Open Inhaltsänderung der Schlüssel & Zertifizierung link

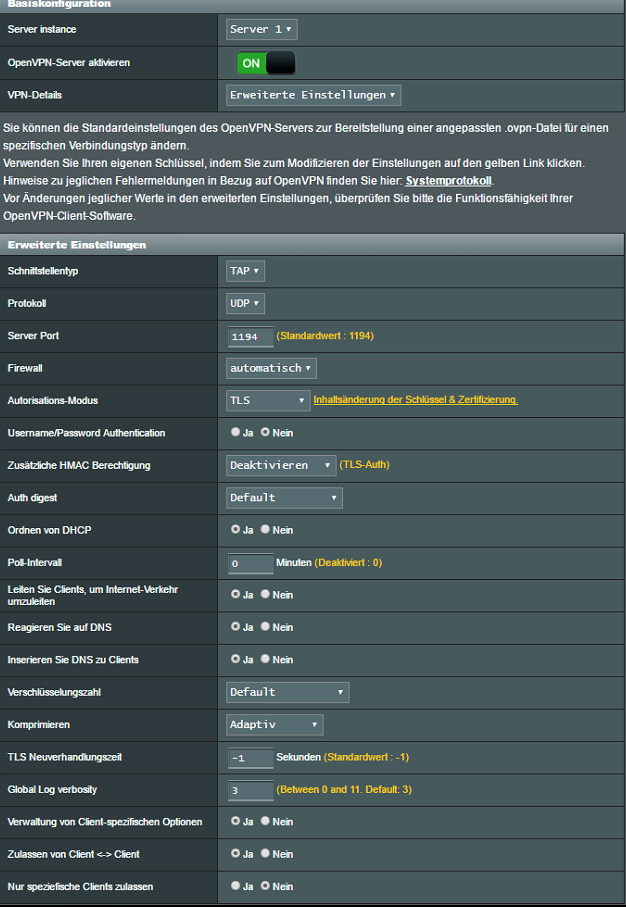click(415, 400)
